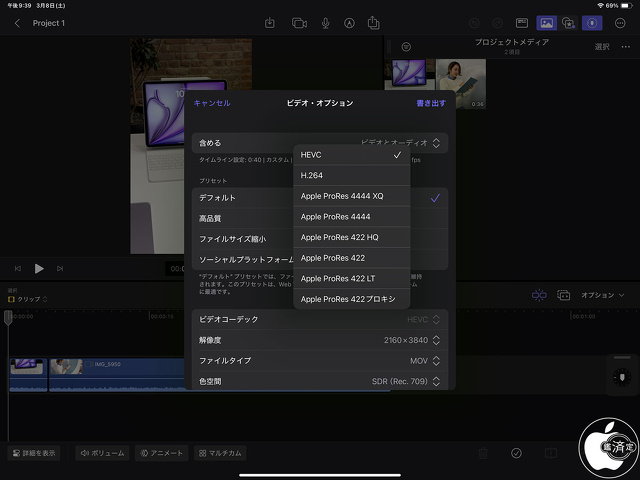Choose Apple ProRes 422 LT
This screenshot has height=480, width=640.
[x=351, y=279]
